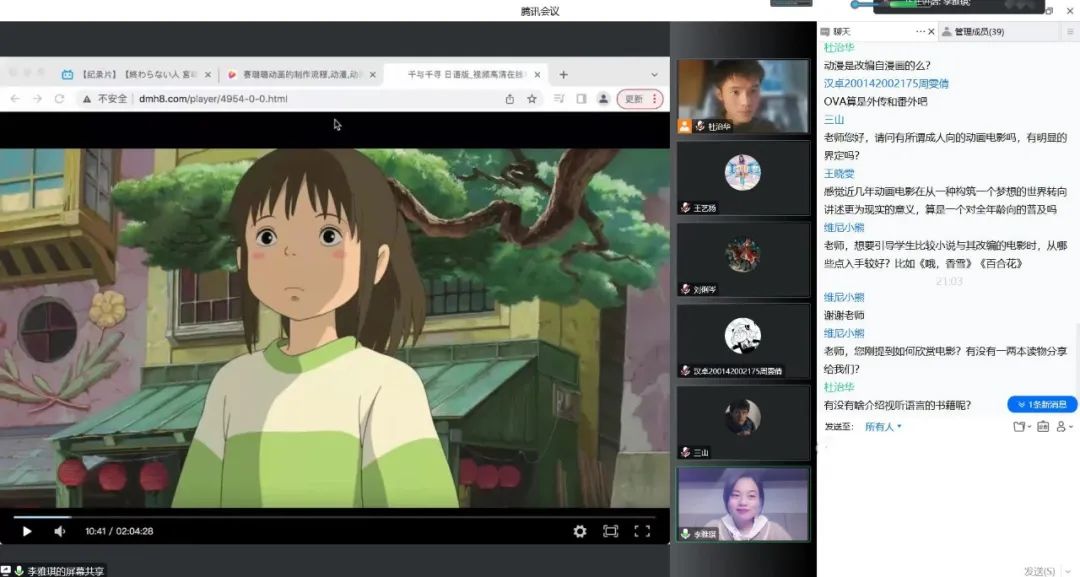This screenshot has height=577, width=1080.
Task: Enter fullscreen mode in the video player
Action: tap(642, 531)
